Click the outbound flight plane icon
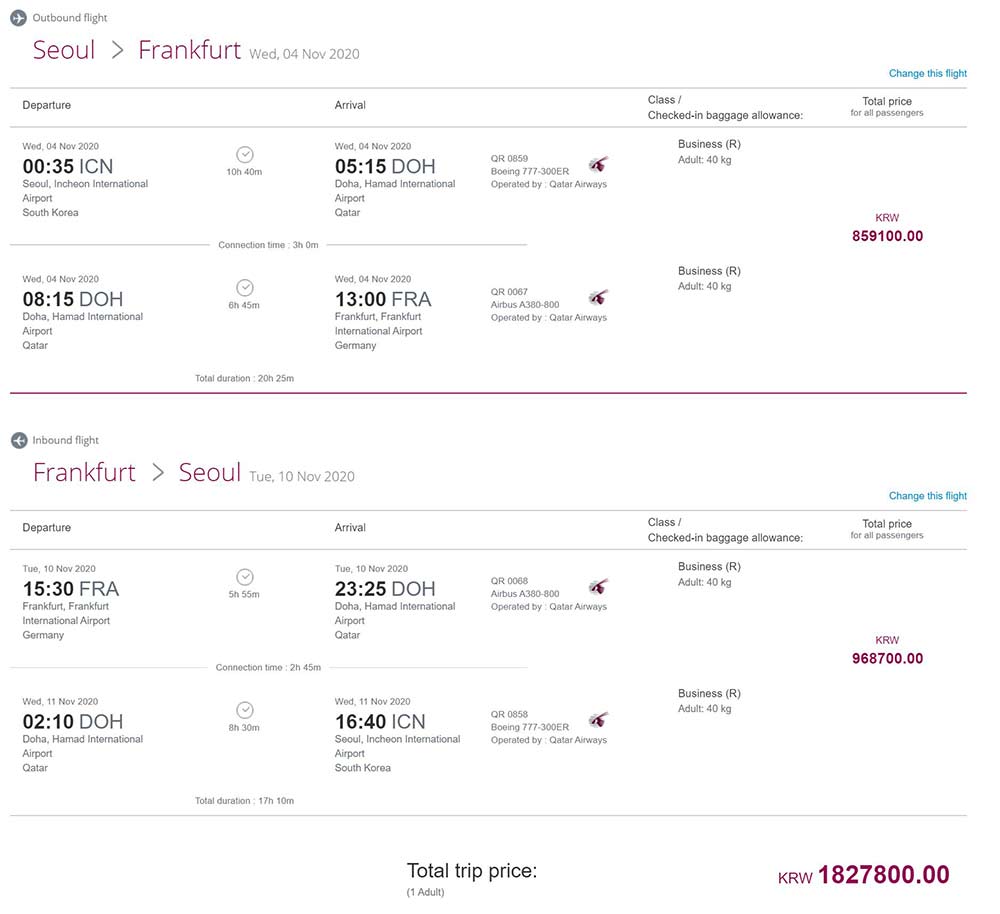This screenshot has height=914, width=1000. pyautogui.click(x=18, y=18)
